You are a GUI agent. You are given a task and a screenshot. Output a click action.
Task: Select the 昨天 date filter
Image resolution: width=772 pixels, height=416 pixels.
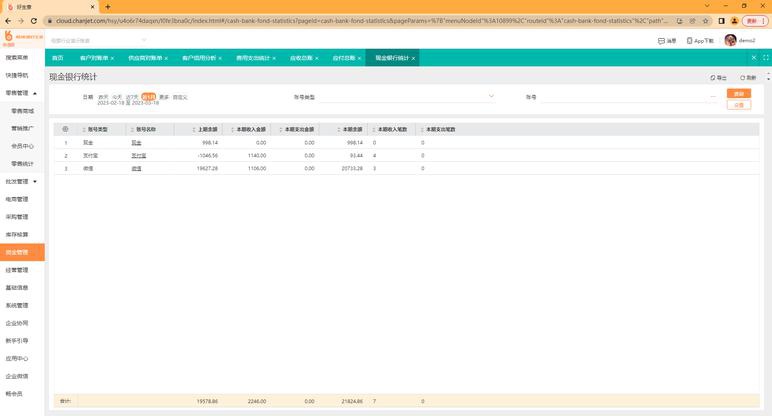point(103,97)
